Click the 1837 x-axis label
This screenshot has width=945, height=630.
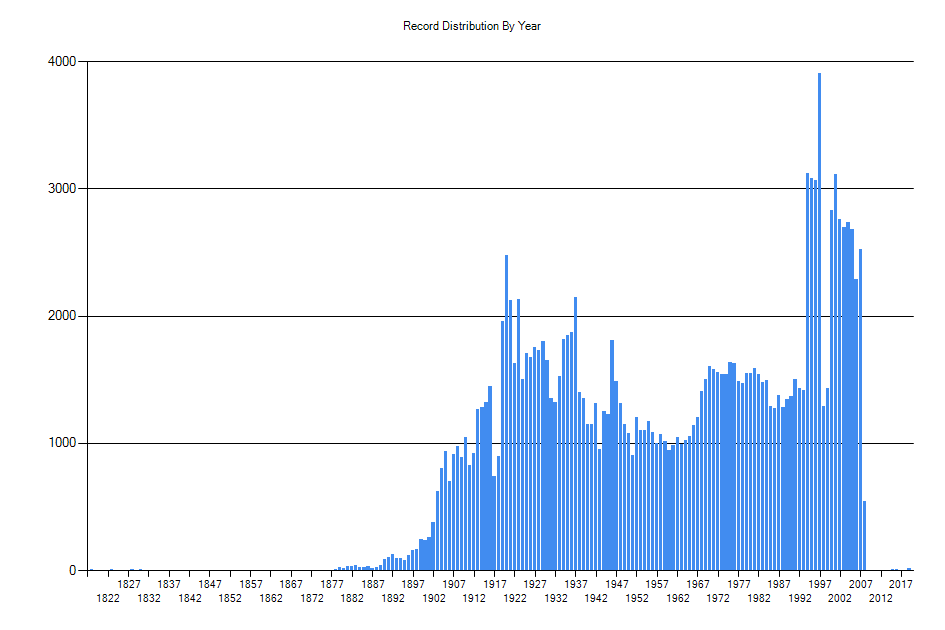(x=169, y=584)
